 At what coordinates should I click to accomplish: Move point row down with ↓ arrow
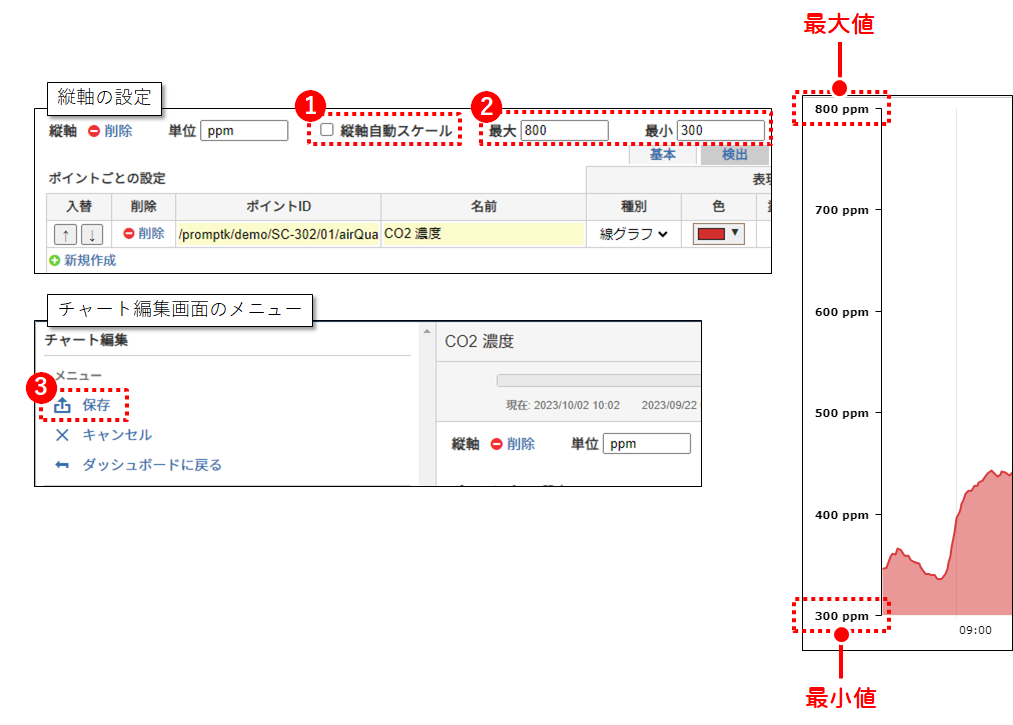pyautogui.click(x=92, y=235)
